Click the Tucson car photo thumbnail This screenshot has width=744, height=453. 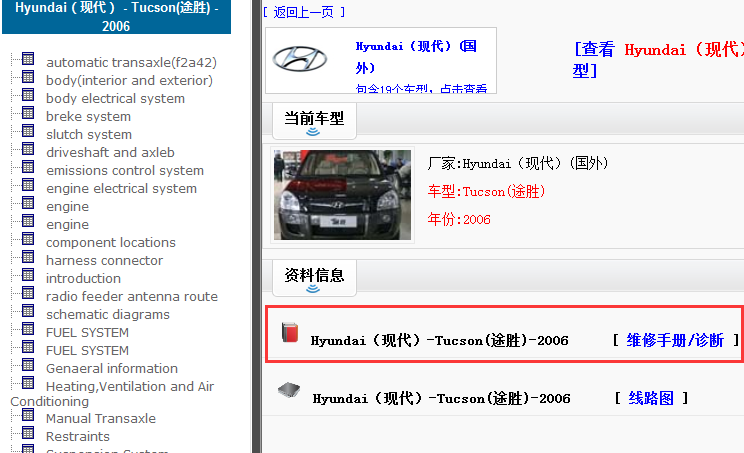(x=342, y=195)
